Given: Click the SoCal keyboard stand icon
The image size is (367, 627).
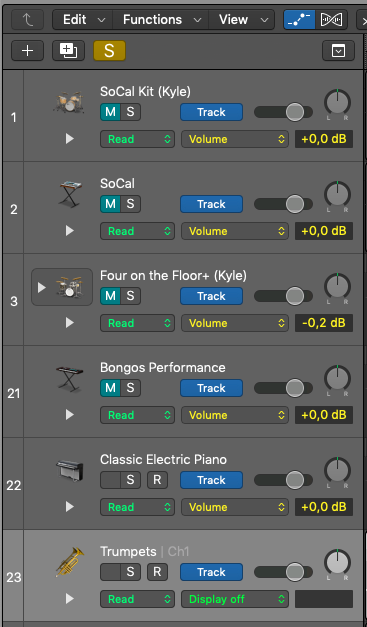Looking at the screenshot, I should 70,194.
